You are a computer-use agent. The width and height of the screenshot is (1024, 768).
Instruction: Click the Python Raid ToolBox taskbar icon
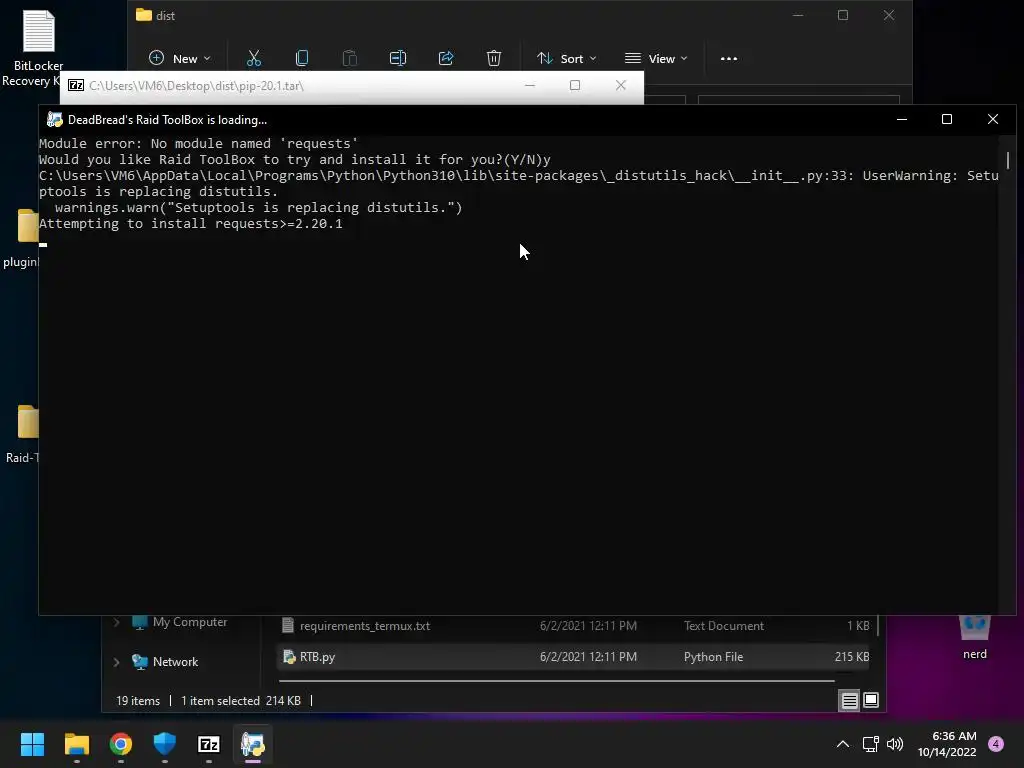click(x=253, y=744)
